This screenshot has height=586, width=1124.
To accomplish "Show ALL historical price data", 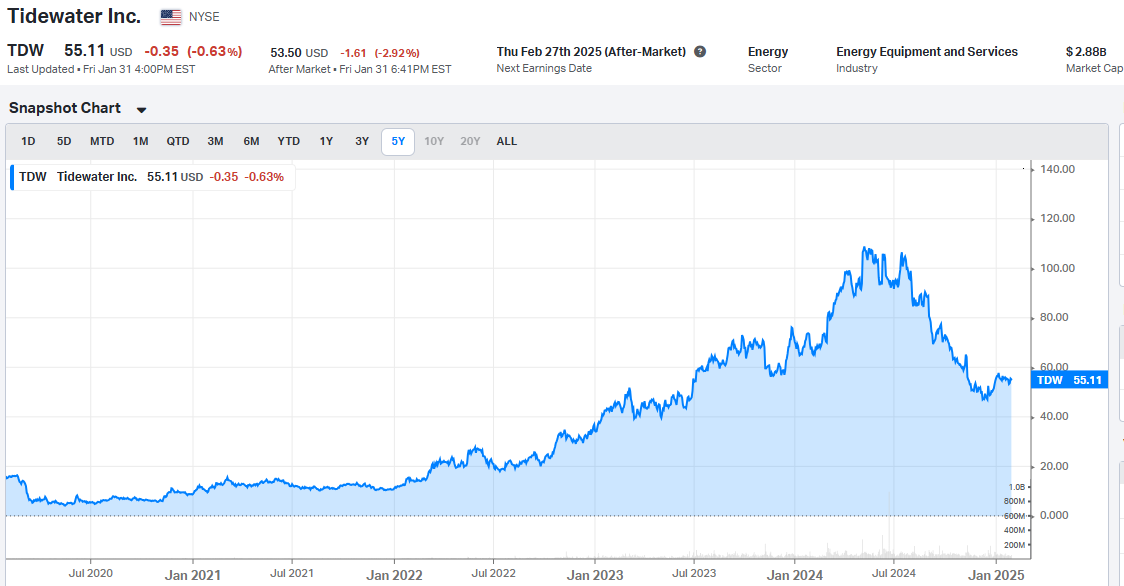I will pyautogui.click(x=507, y=141).
